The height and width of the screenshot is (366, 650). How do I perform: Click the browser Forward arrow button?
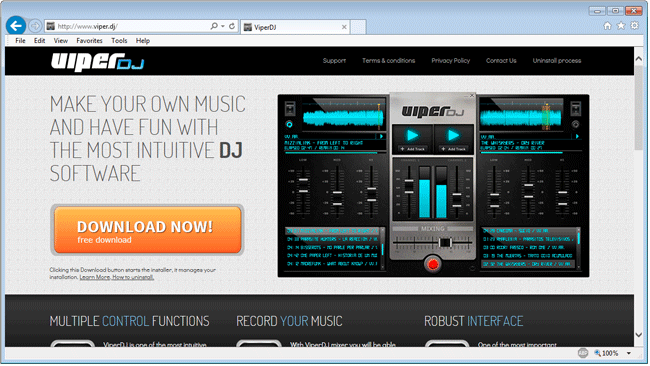pos(35,26)
